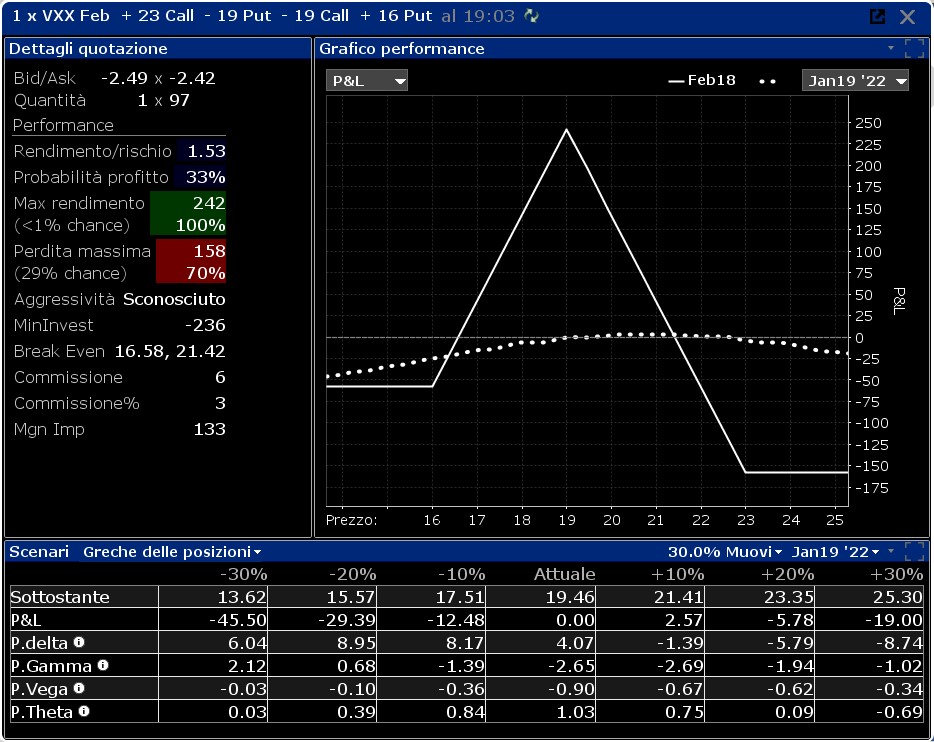The width and height of the screenshot is (934, 742).
Task: Open P.delta info icon
Action: click(79, 642)
